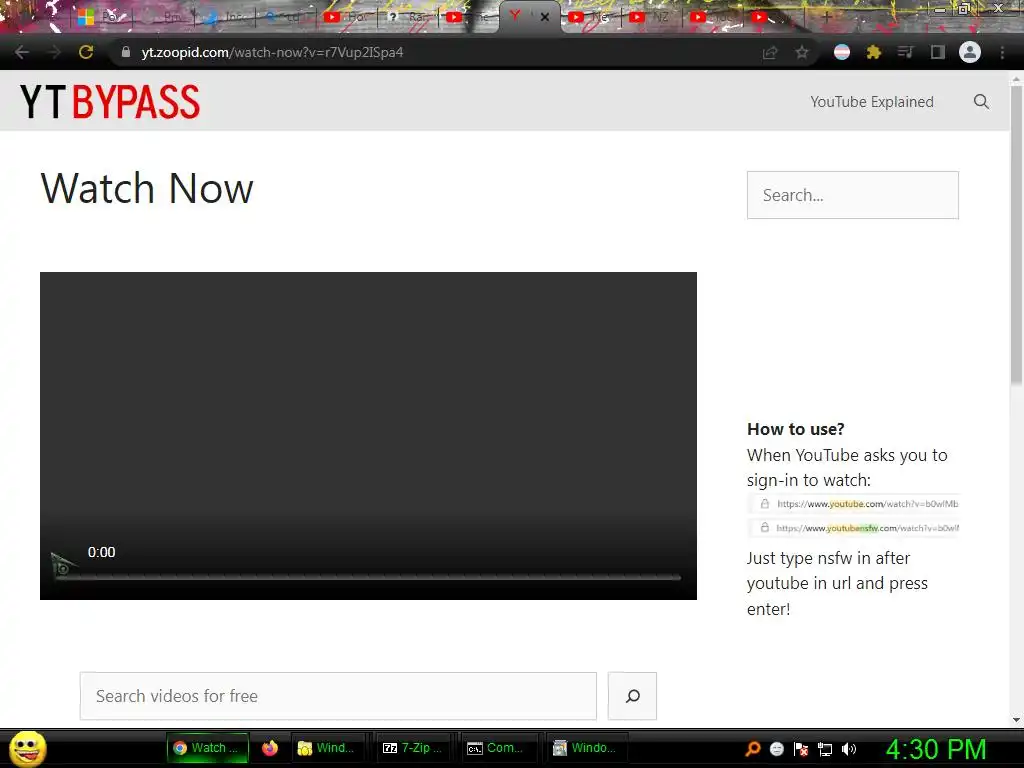
Task: Click the 'Watch Now' page heading
Action: 147,189
